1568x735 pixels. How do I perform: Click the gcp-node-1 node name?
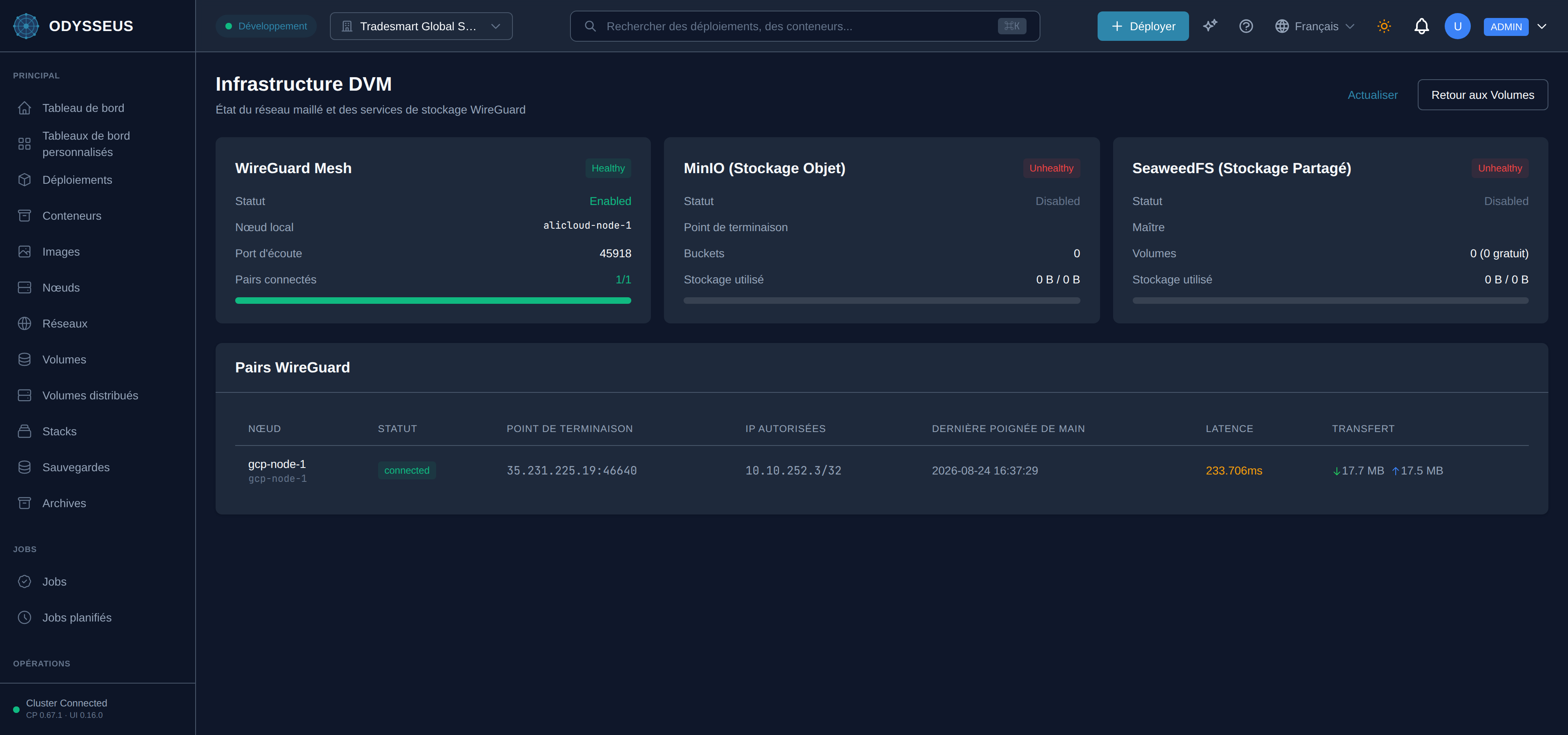[x=277, y=464]
